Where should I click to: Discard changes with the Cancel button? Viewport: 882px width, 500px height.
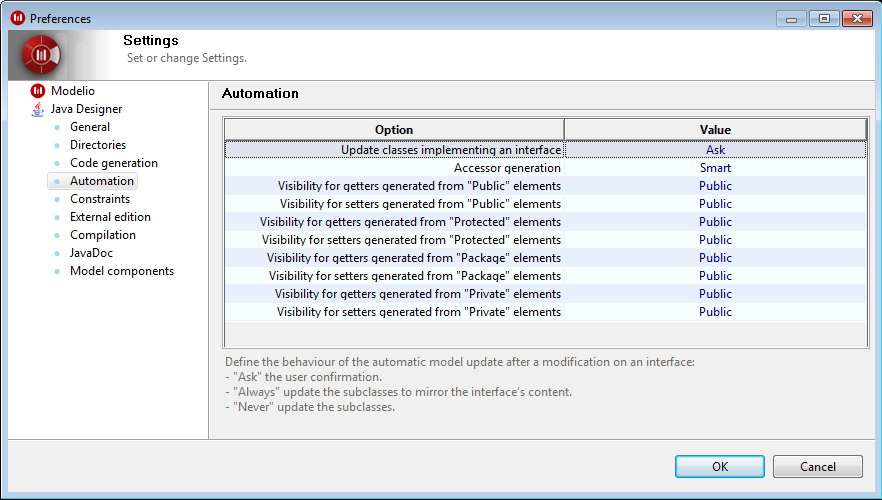click(x=817, y=466)
